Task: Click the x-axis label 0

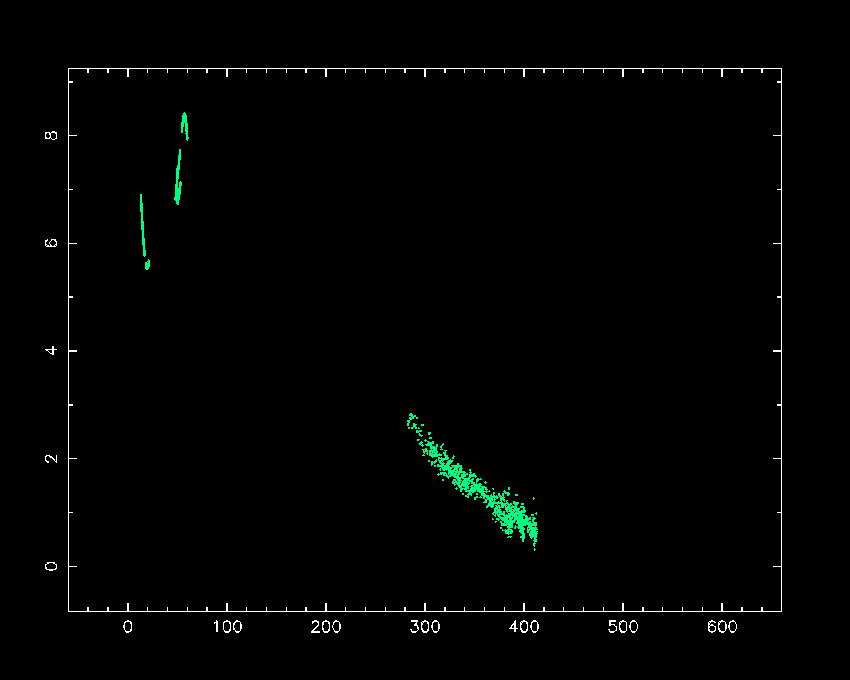Action: tap(128, 627)
